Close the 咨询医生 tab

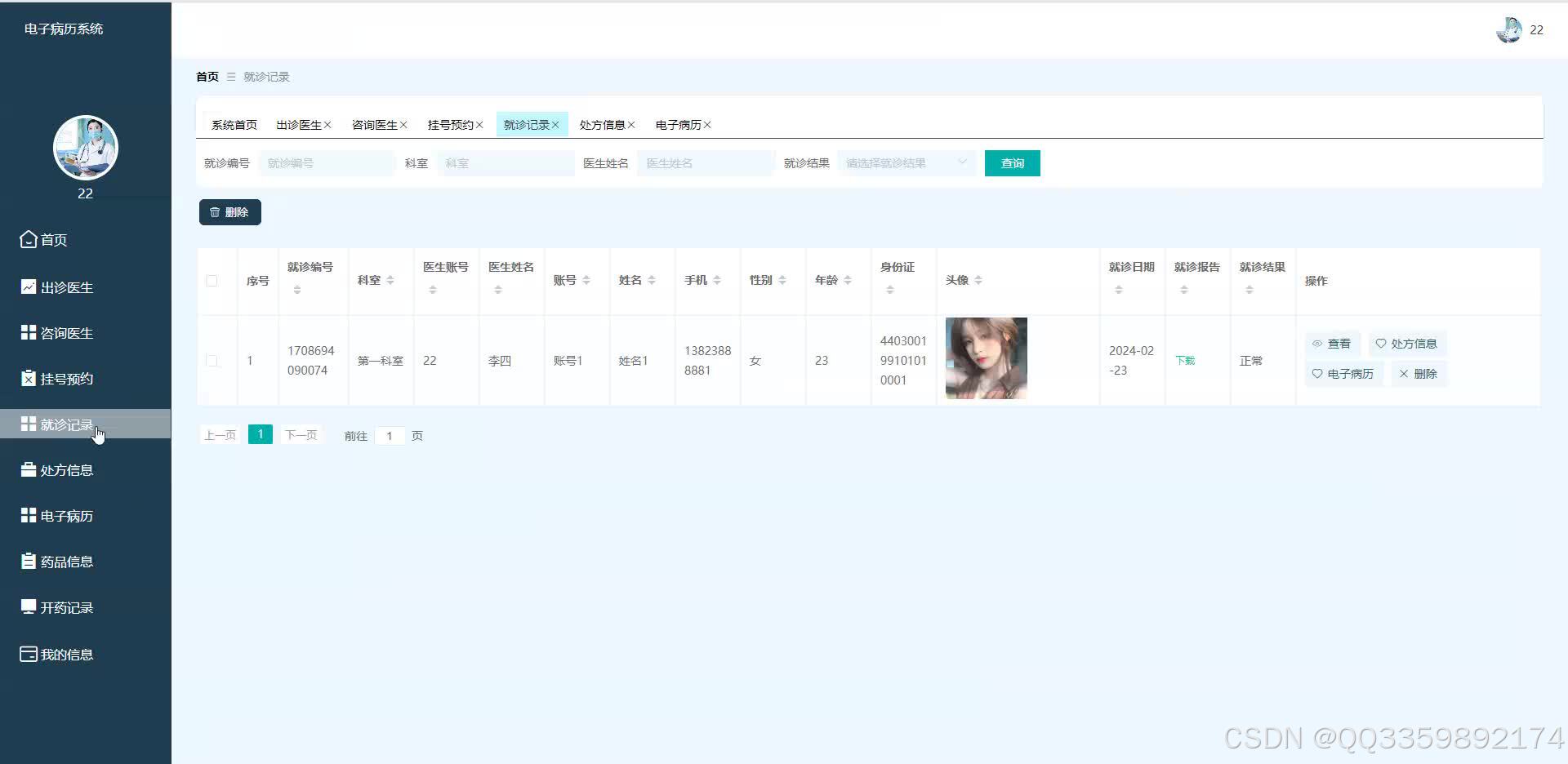click(403, 125)
